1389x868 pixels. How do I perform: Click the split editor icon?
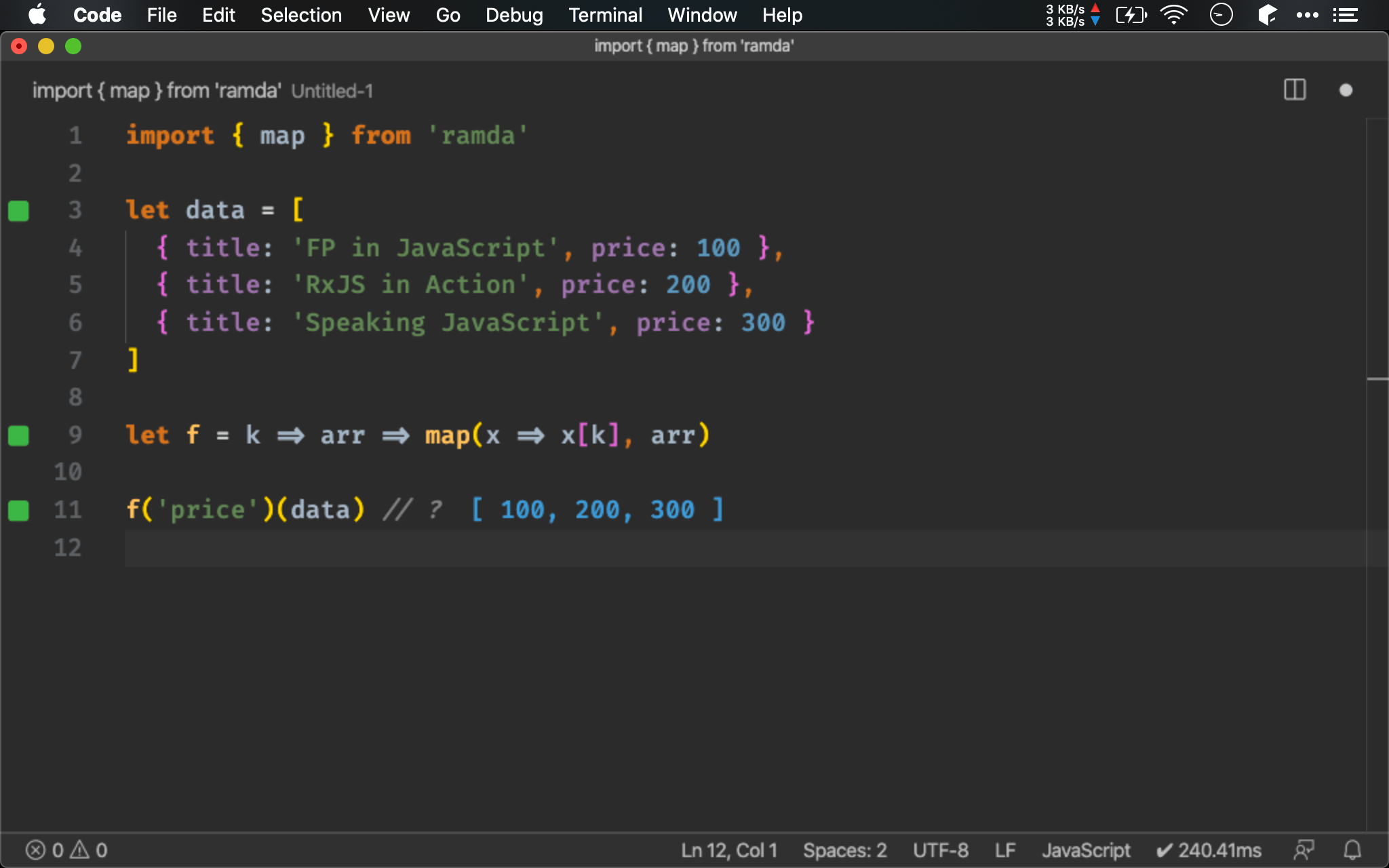point(1295,89)
